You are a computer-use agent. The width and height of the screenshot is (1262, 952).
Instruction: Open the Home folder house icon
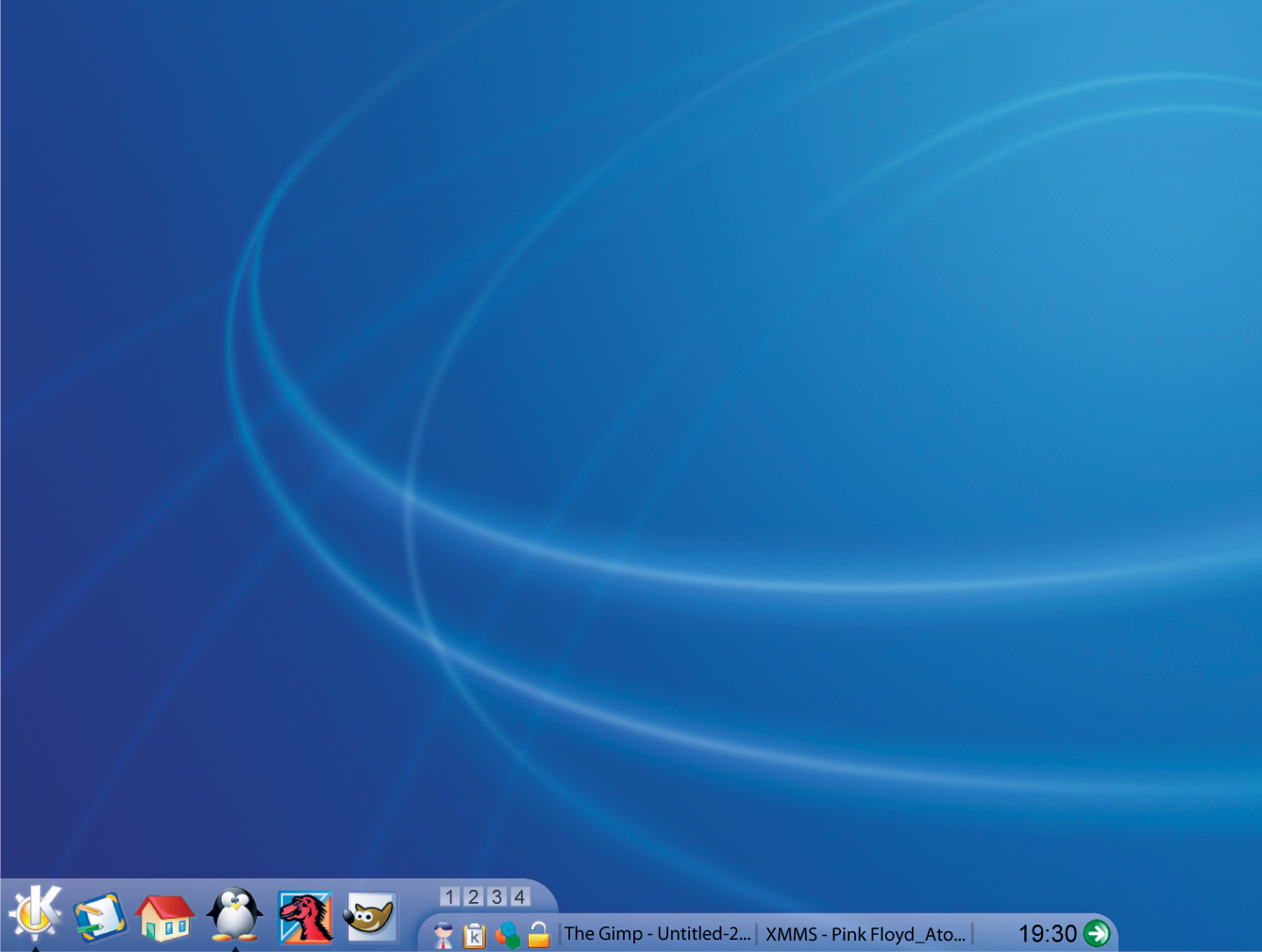(x=164, y=917)
